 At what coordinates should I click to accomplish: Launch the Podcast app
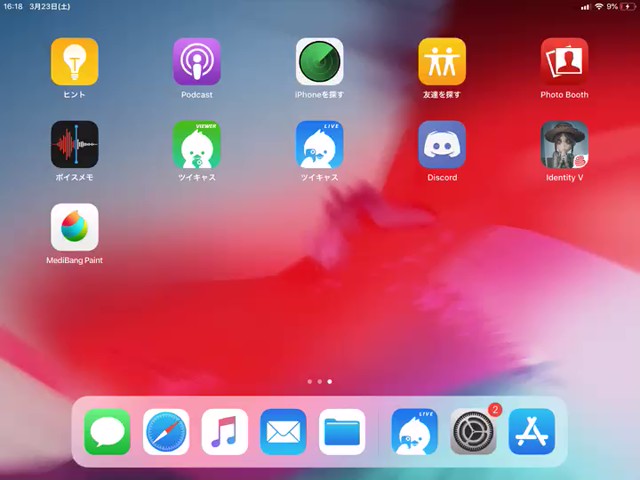(197, 62)
